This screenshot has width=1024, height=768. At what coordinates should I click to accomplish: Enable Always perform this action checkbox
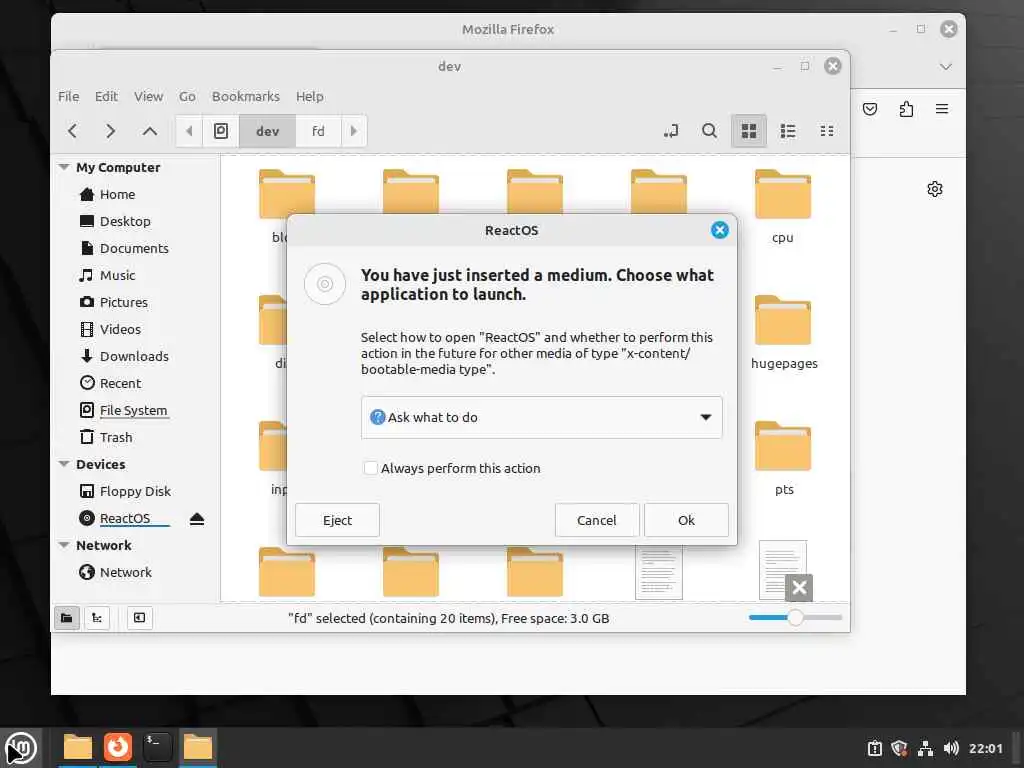point(370,468)
